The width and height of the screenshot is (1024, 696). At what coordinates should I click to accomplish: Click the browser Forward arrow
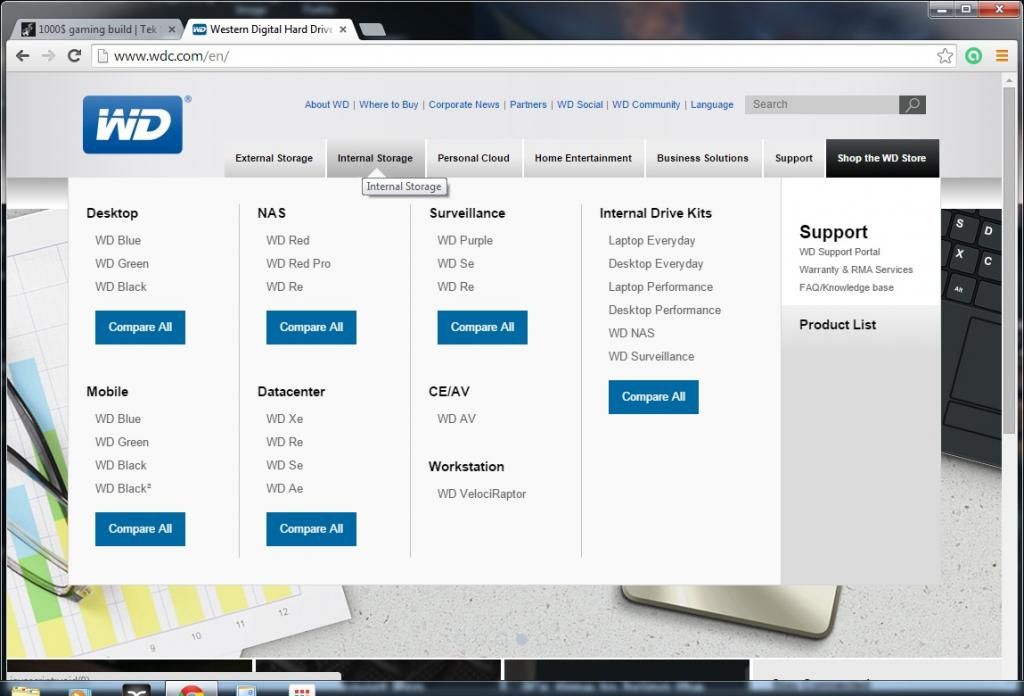coord(48,56)
